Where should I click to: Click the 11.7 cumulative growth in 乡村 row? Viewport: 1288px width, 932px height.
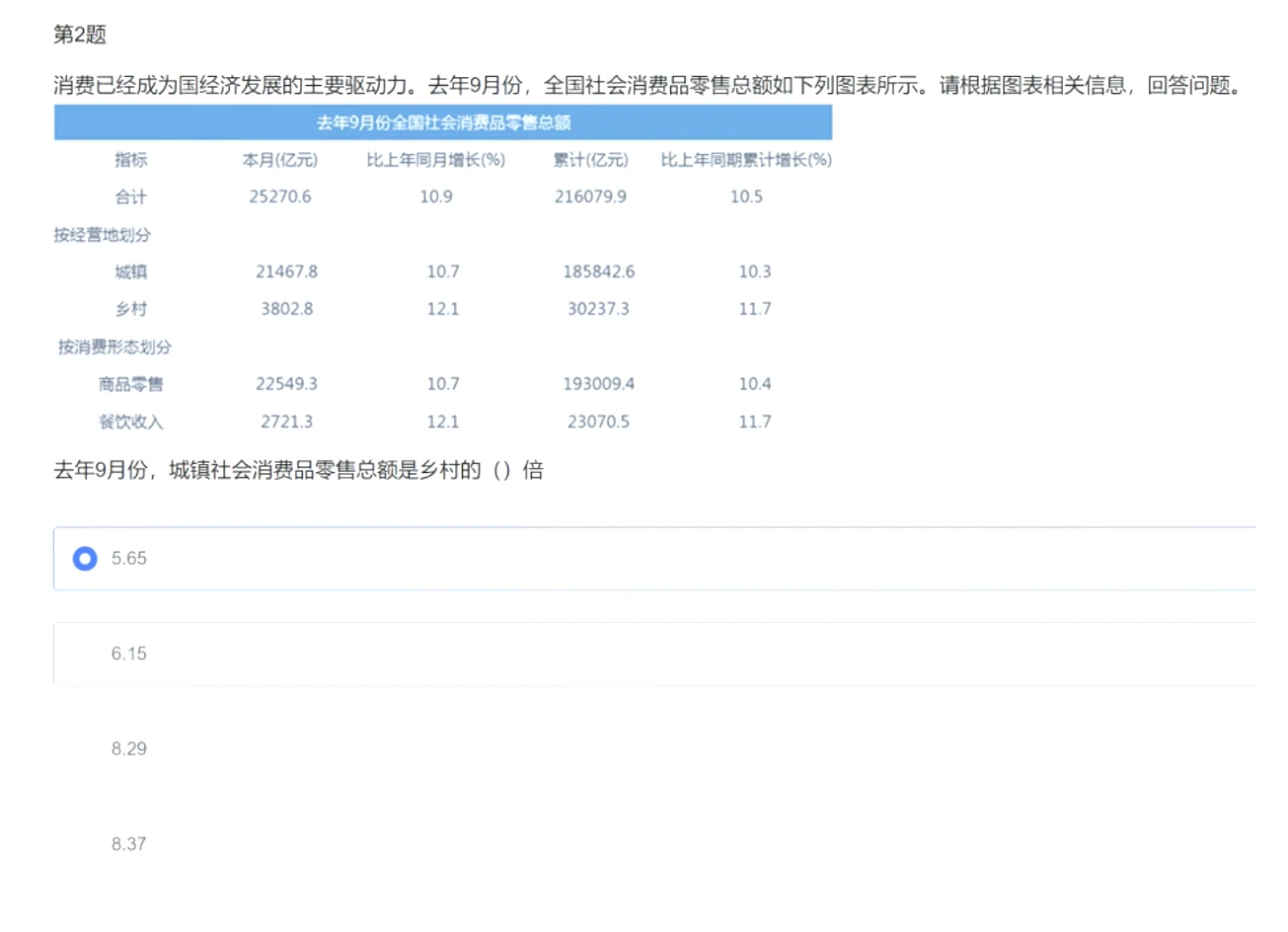coord(755,310)
